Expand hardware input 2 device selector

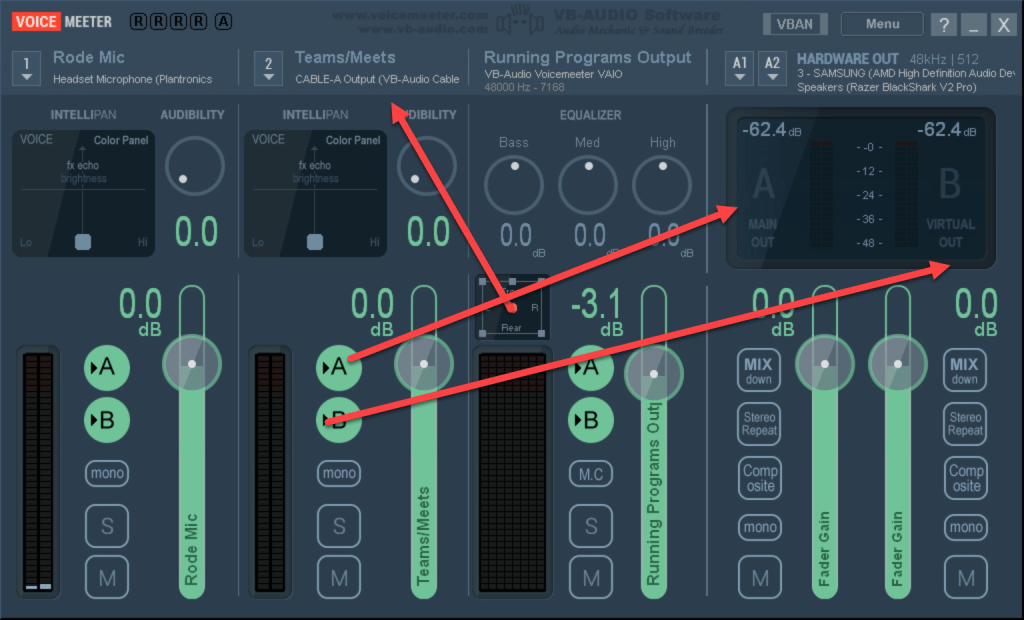[268, 69]
